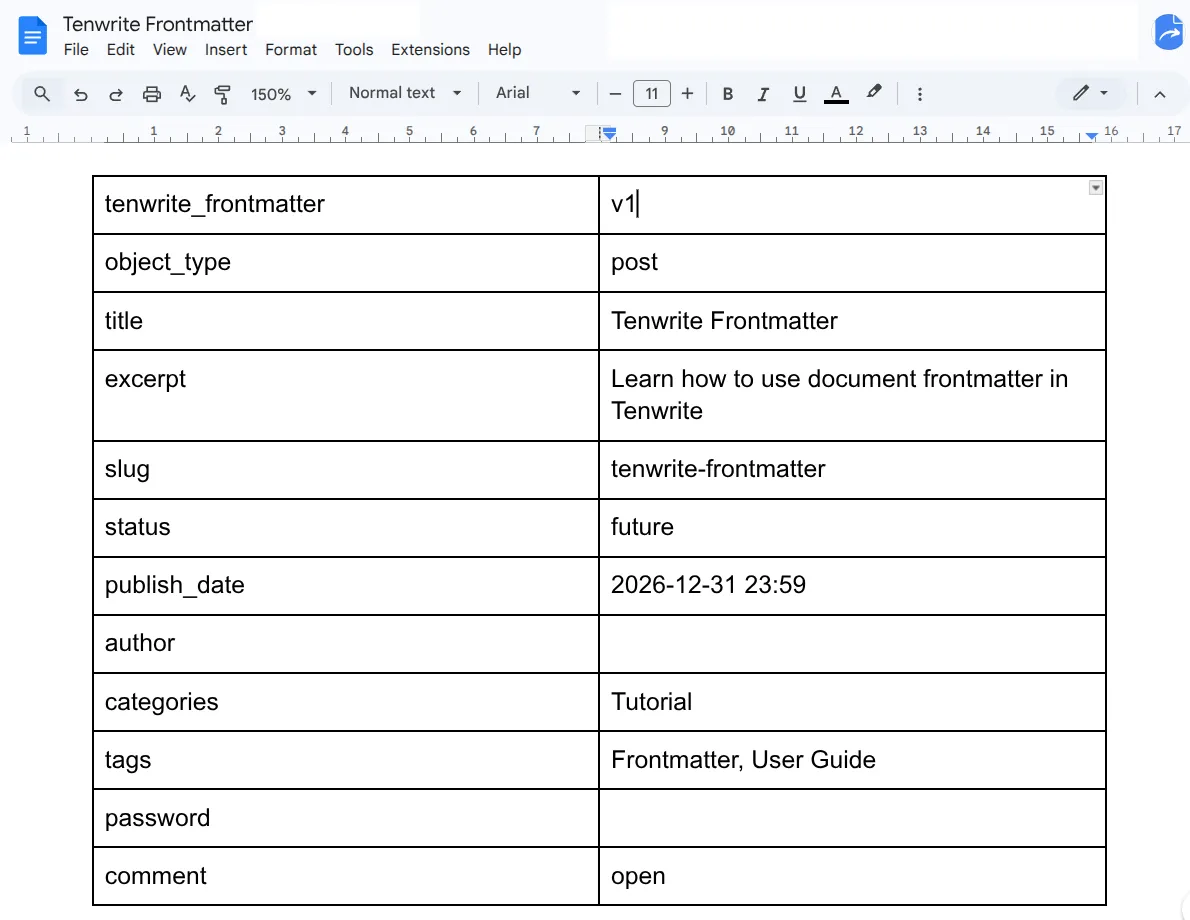This screenshot has width=1190, height=920.
Task: Select the Paint format tool
Action: 222,93
